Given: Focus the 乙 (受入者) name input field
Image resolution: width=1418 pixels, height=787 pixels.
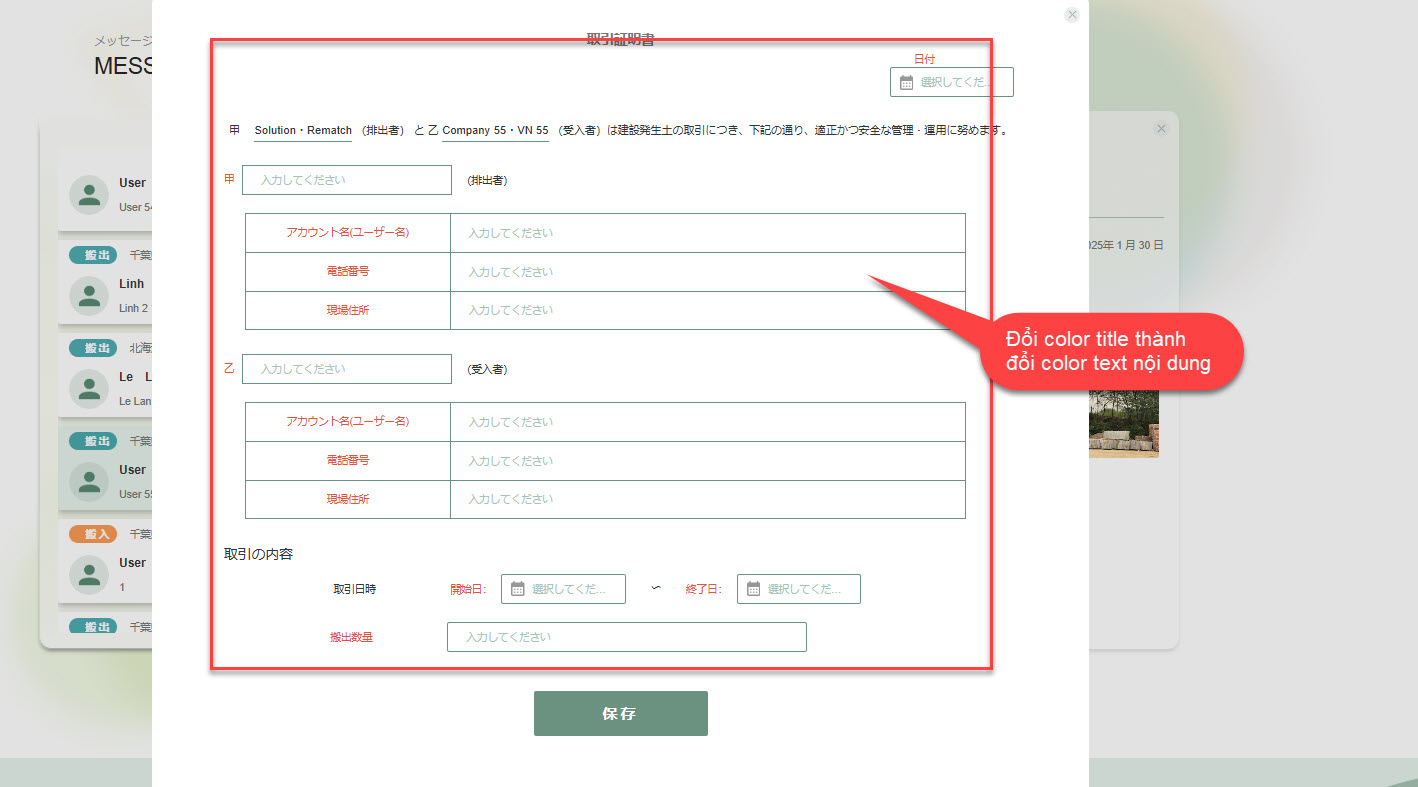Looking at the screenshot, I should [x=347, y=369].
